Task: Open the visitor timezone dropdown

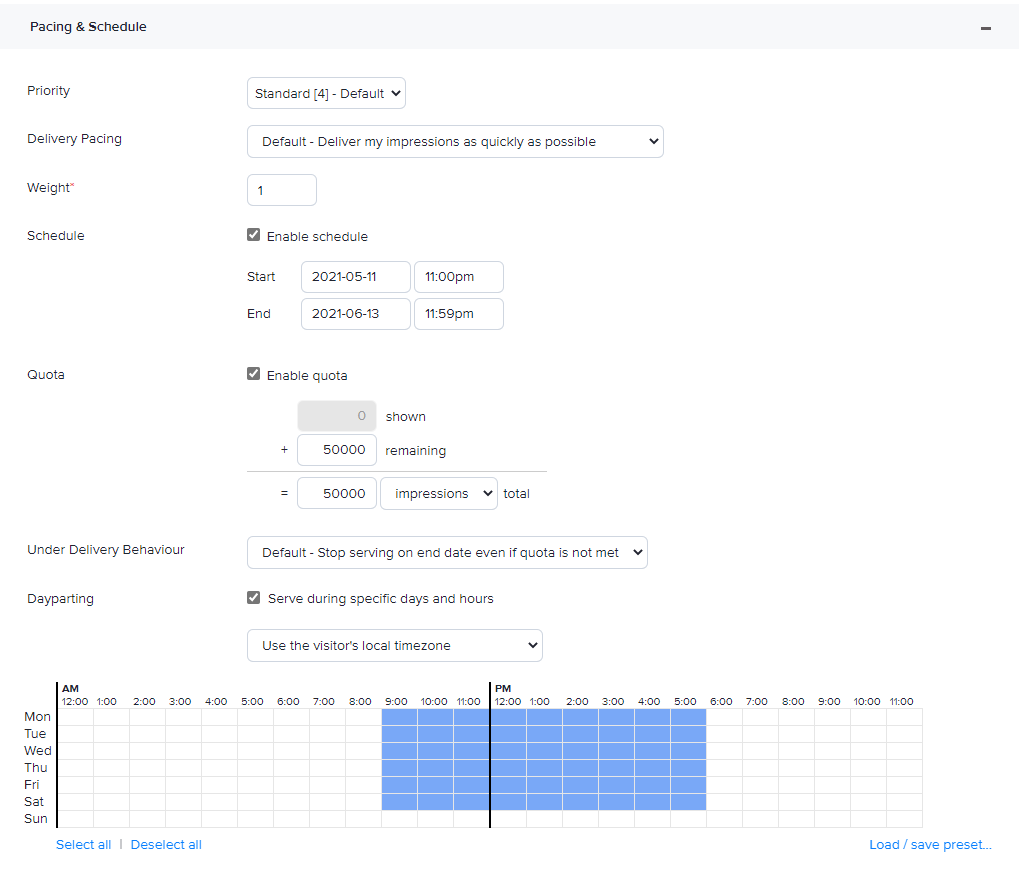Action: [394, 646]
